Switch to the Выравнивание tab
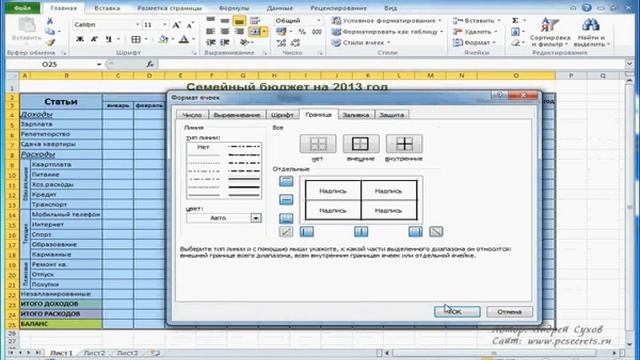 pyautogui.click(x=237, y=115)
